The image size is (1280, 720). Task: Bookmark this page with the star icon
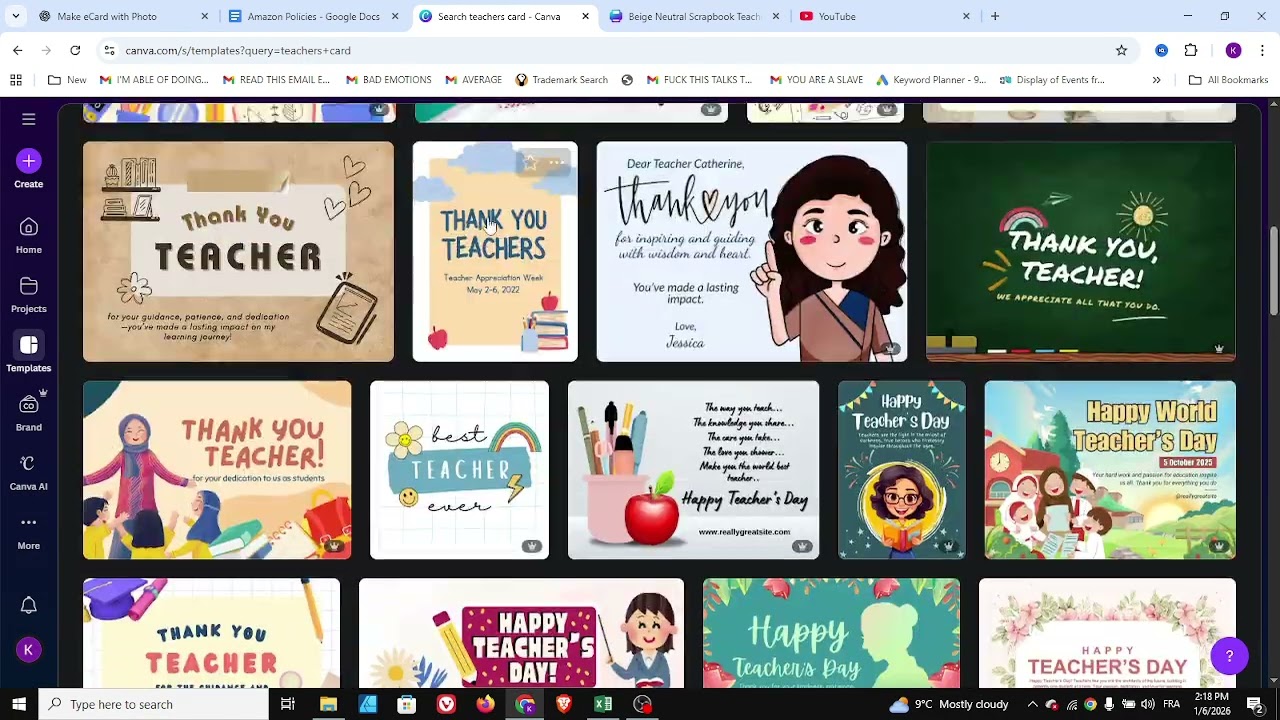point(1121,50)
